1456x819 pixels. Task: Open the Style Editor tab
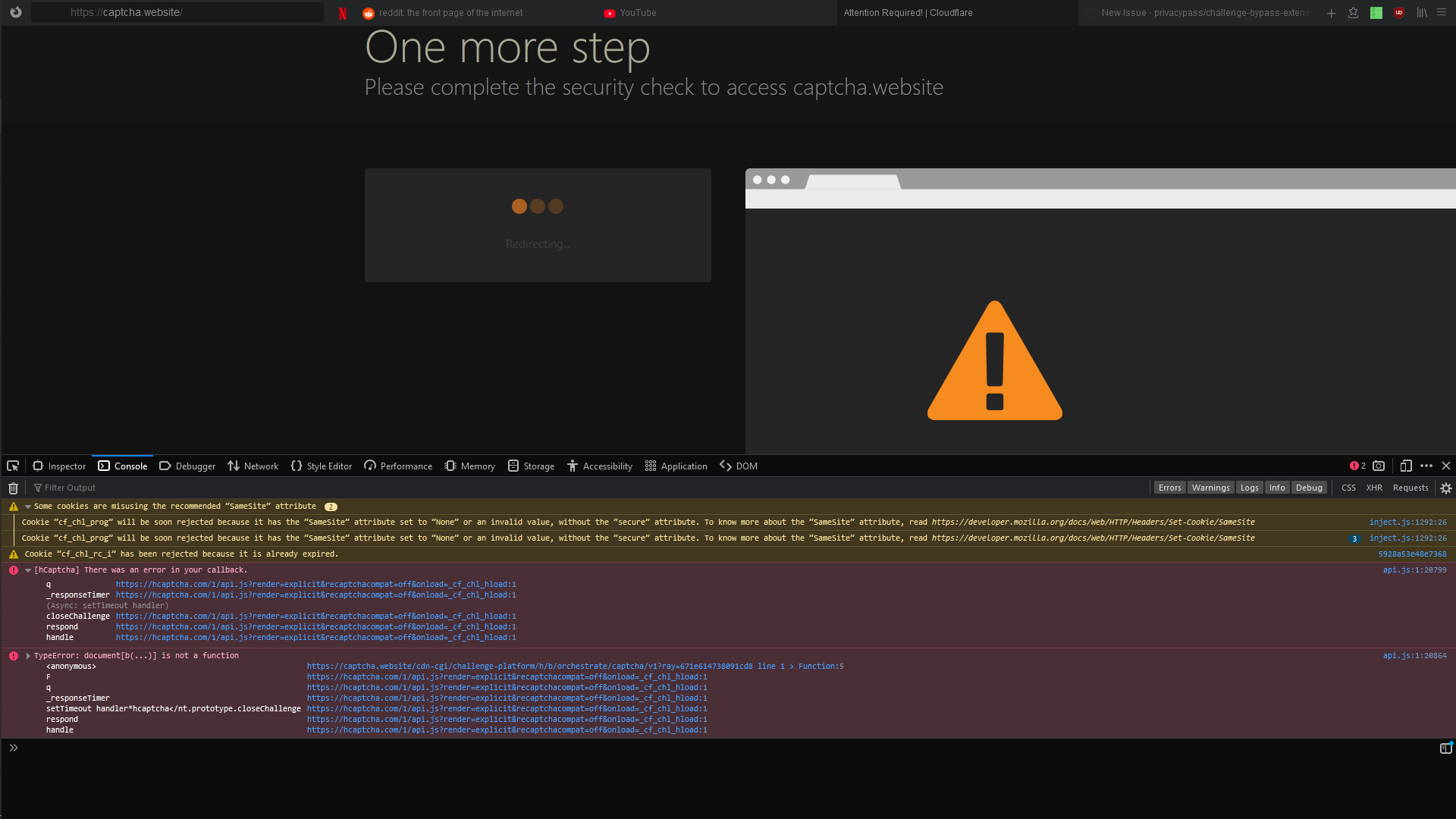click(x=322, y=466)
